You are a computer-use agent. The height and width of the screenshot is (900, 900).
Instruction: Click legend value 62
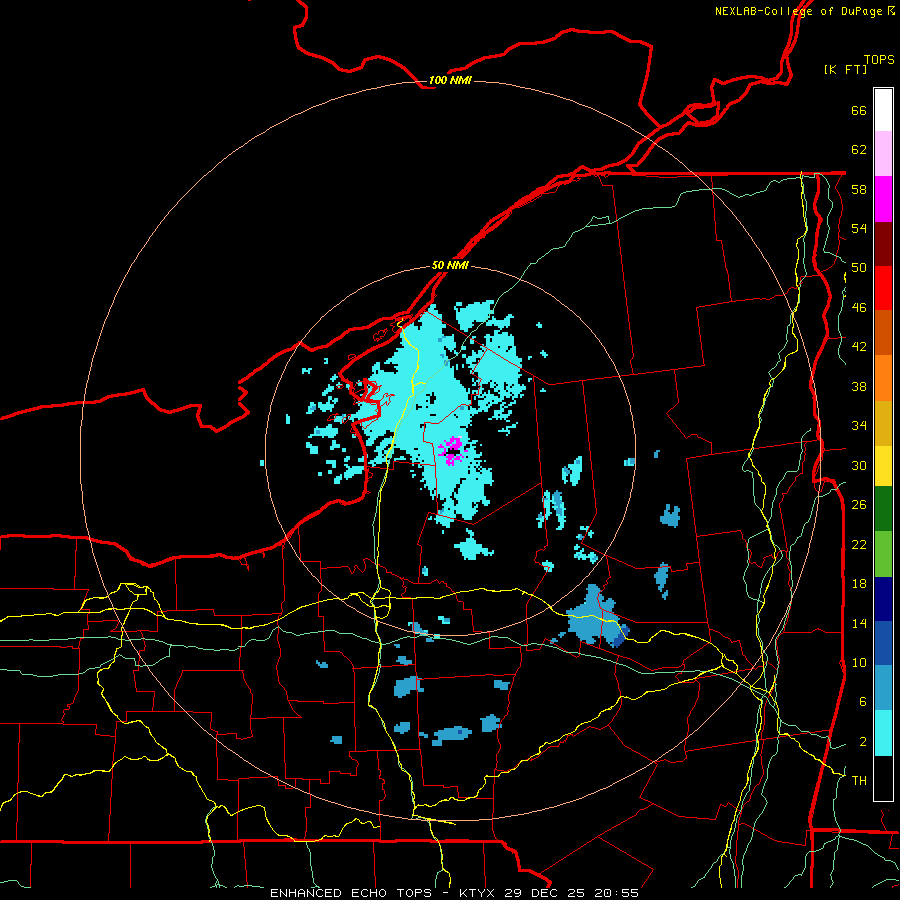[x=859, y=150]
